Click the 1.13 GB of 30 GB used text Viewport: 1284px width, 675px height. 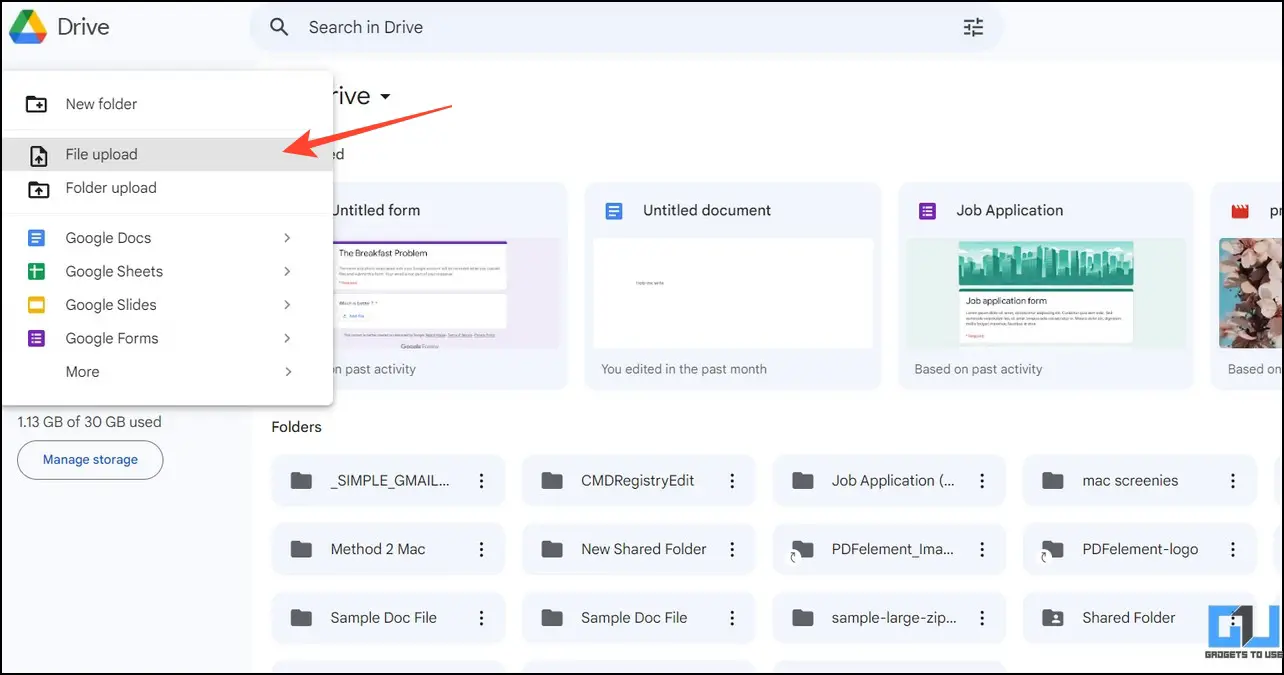[89, 422]
